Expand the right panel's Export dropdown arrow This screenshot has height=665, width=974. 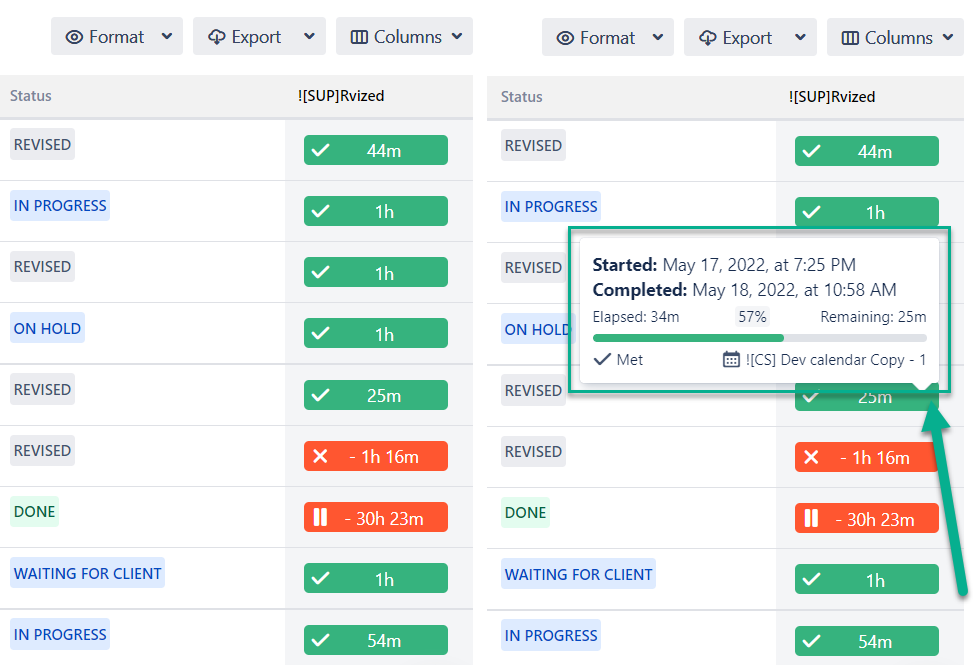[x=801, y=38]
